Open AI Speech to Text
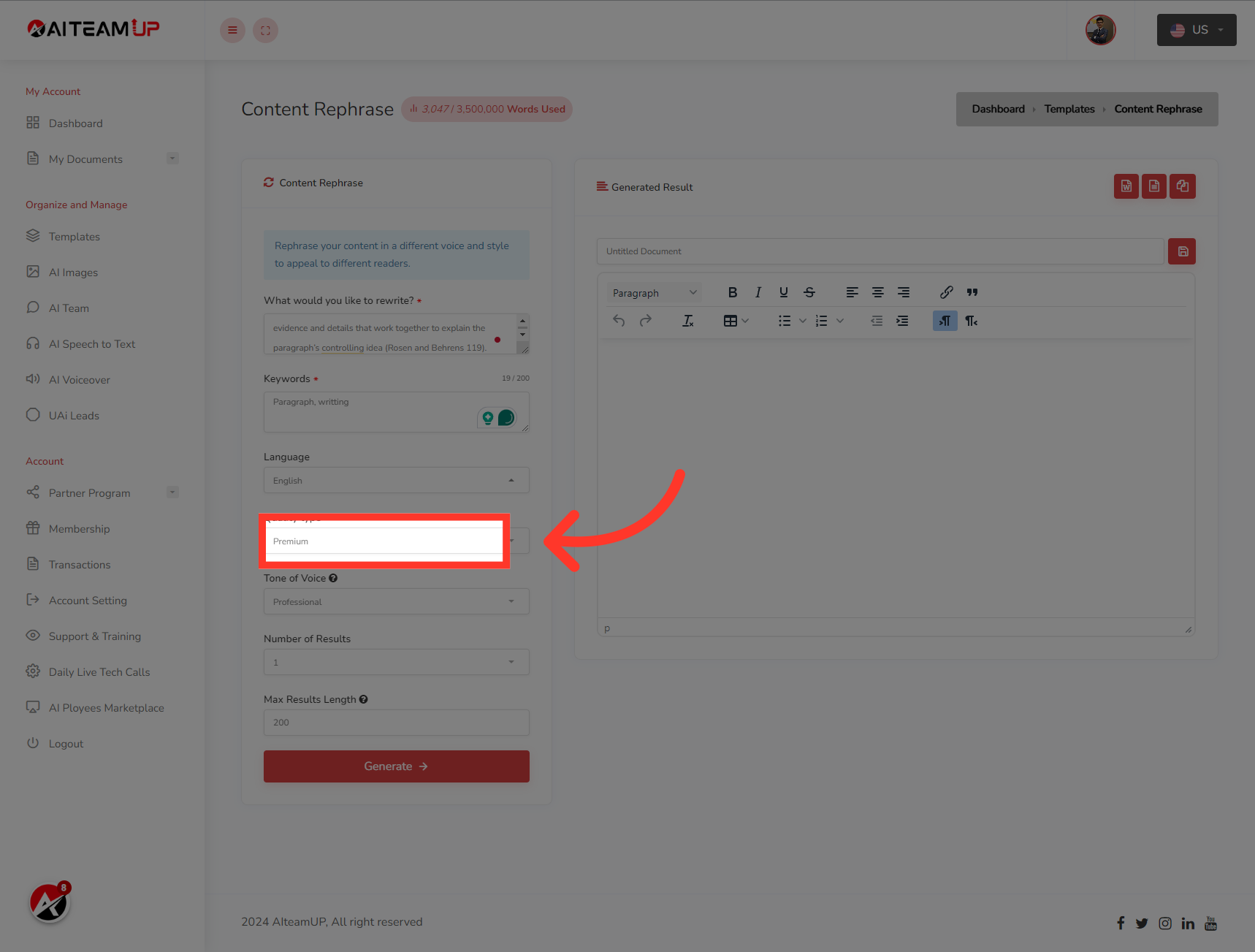The width and height of the screenshot is (1255, 952). pos(92,344)
